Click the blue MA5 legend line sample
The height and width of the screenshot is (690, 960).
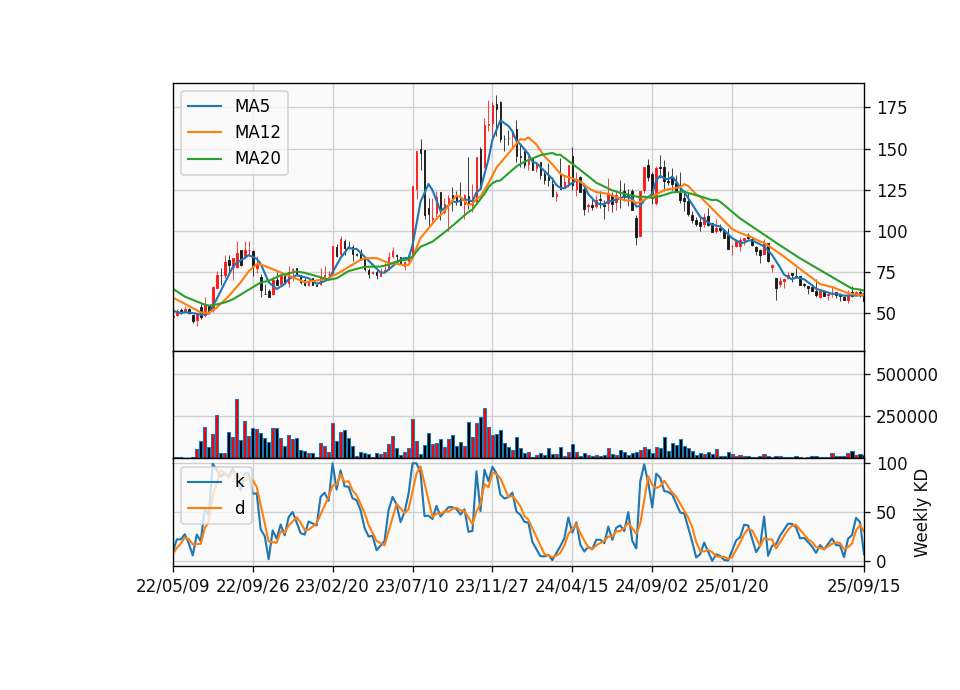pyautogui.click(x=204, y=107)
